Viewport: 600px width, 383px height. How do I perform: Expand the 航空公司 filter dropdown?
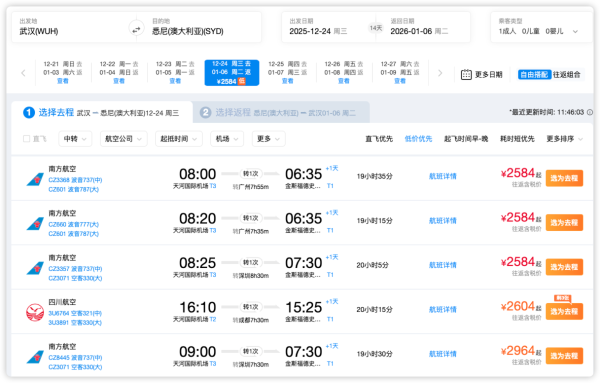pos(123,139)
